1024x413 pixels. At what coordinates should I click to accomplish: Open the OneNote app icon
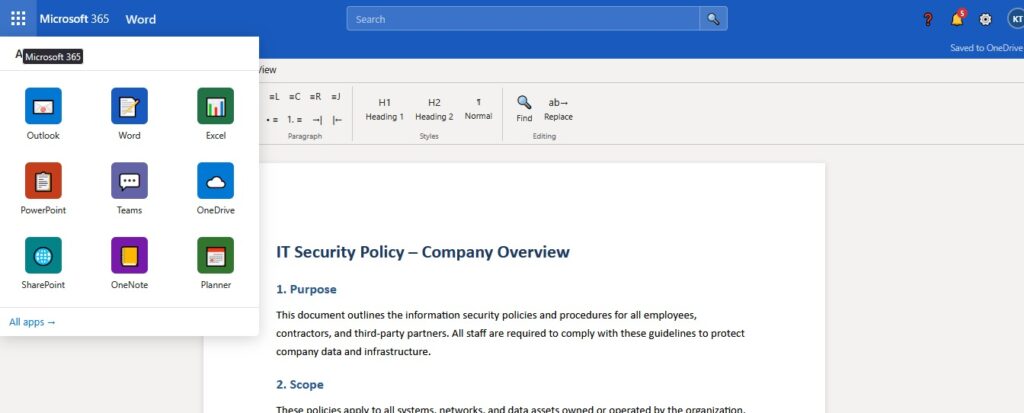(x=129, y=263)
